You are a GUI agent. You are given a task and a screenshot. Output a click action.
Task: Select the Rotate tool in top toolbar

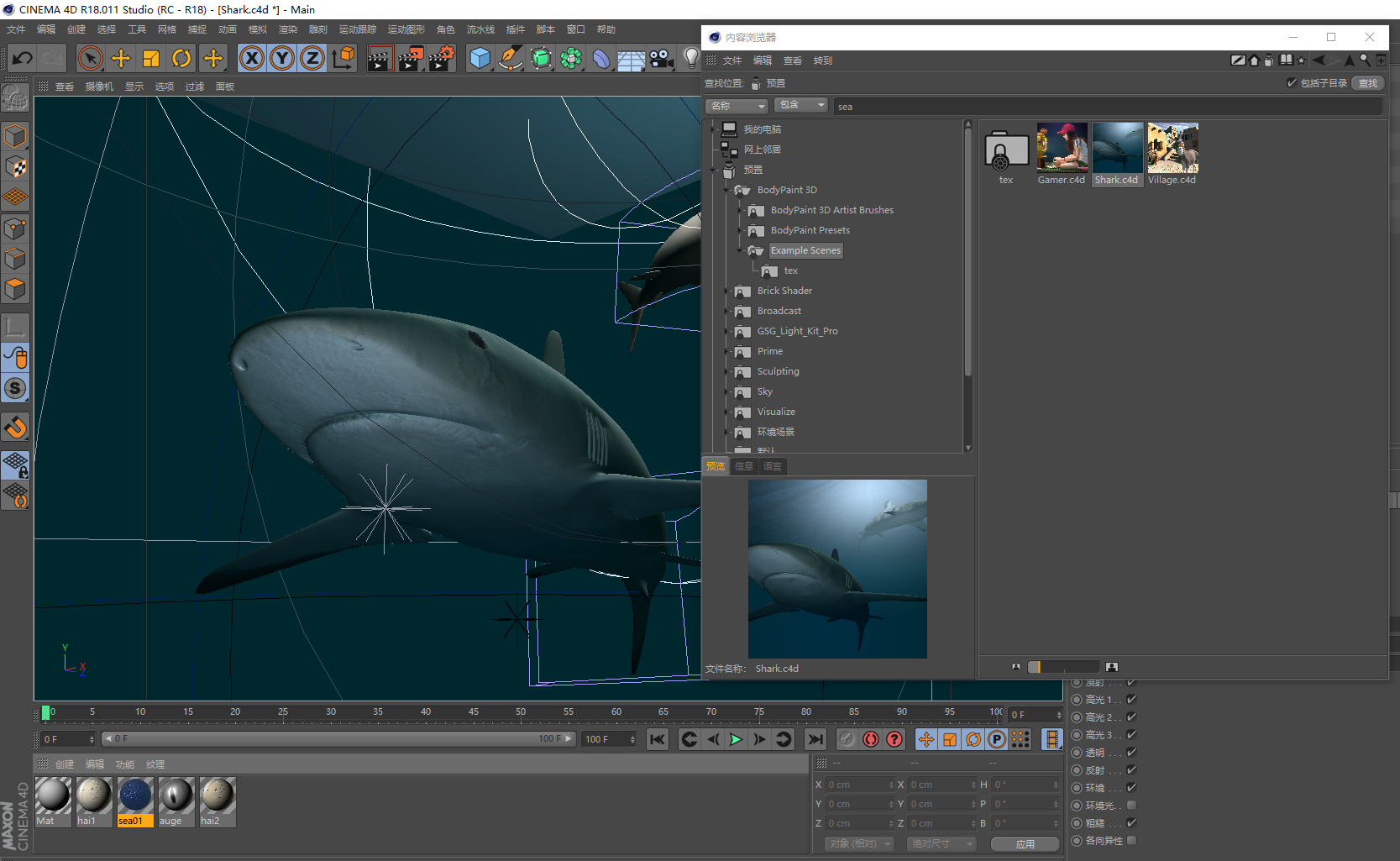point(181,58)
